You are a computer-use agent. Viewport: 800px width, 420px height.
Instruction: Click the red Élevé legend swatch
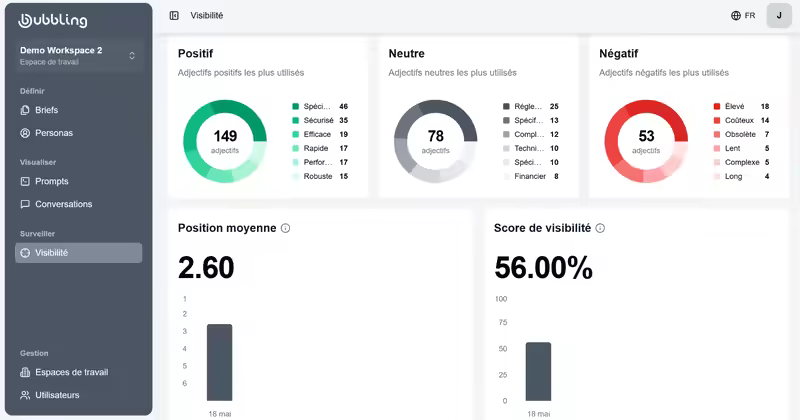717,106
